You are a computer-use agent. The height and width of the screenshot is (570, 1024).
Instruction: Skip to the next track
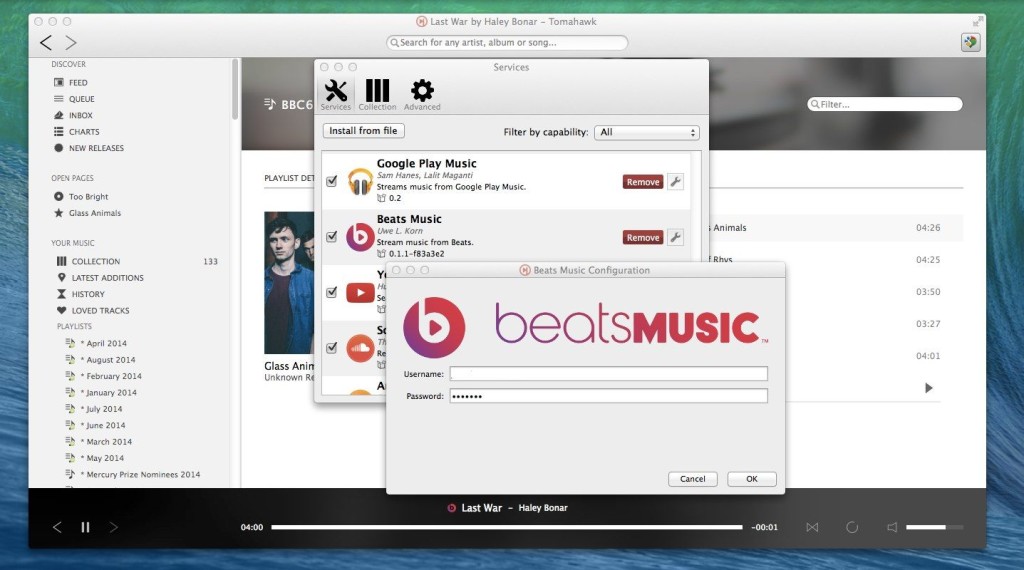click(114, 527)
